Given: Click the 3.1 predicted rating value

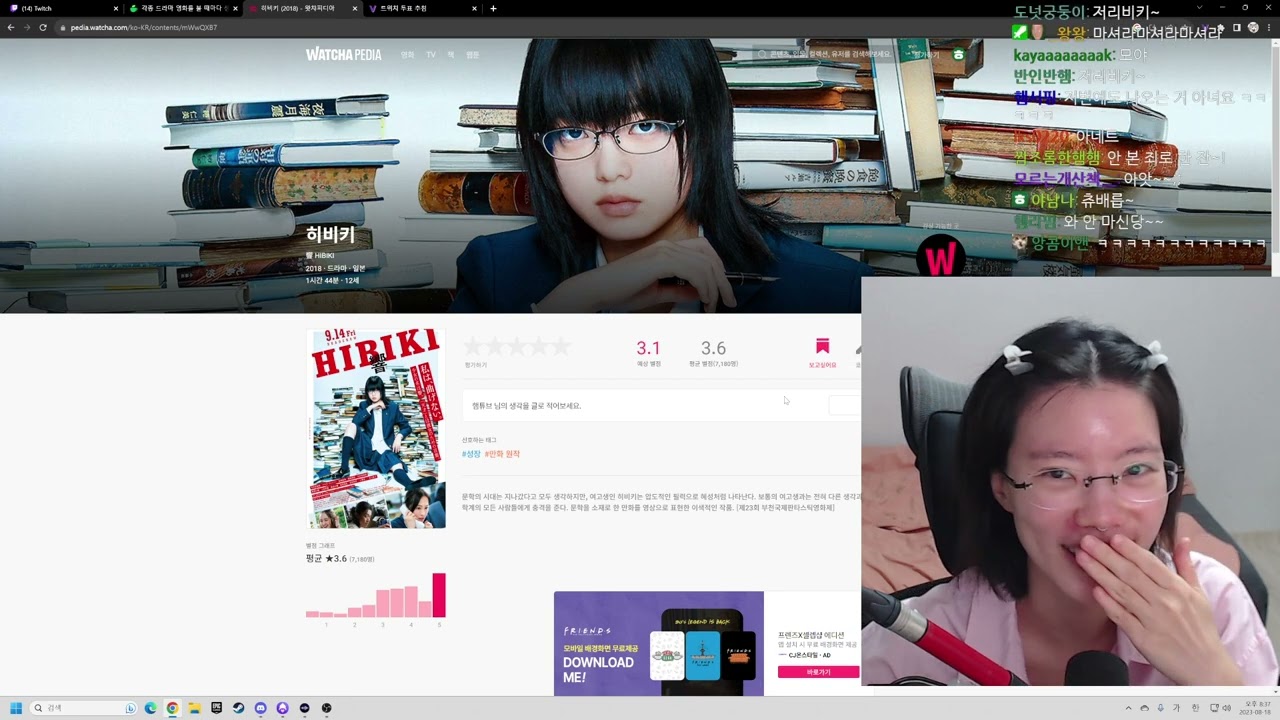Looking at the screenshot, I should [x=648, y=348].
